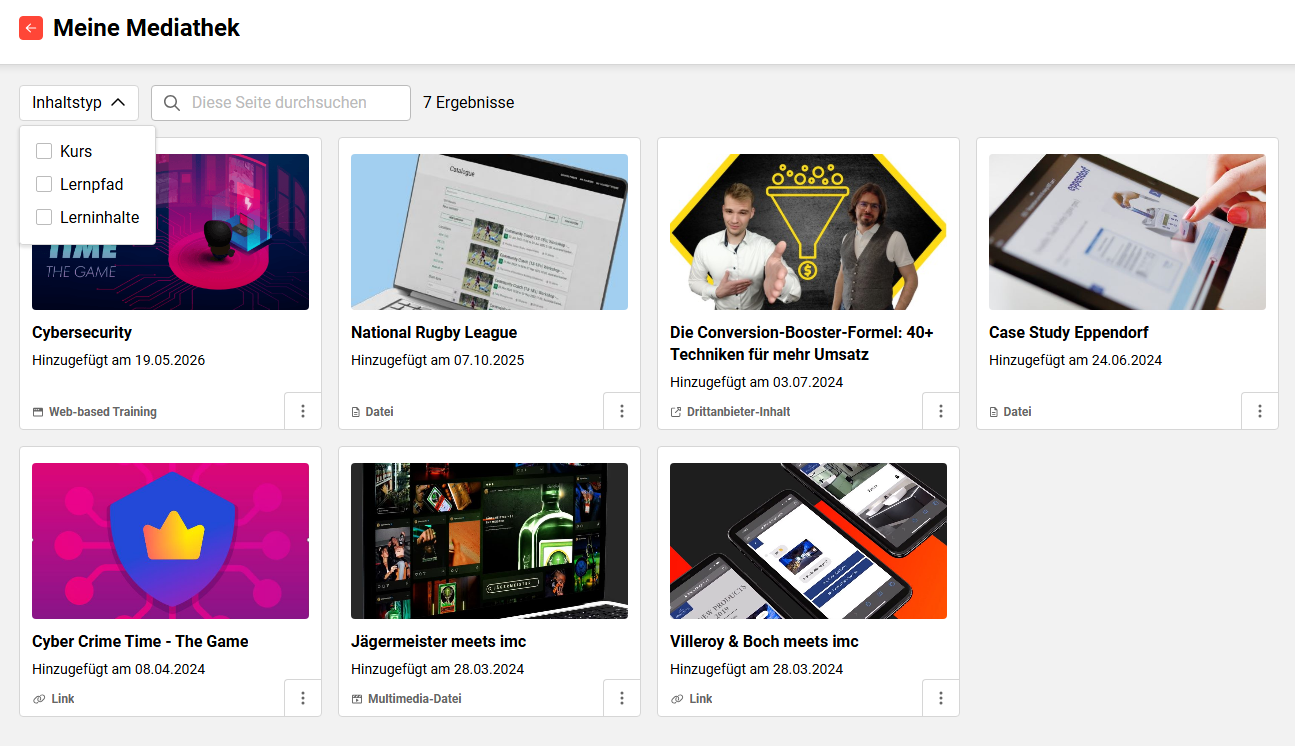Image resolution: width=1295 pixels, height=746 pixels.
Task: Click Datei icon on Case Study Eppendorf card
Action: point(994,412)
